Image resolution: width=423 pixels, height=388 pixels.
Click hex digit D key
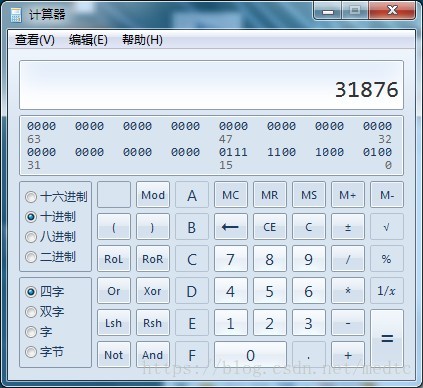tap(192, 291)
